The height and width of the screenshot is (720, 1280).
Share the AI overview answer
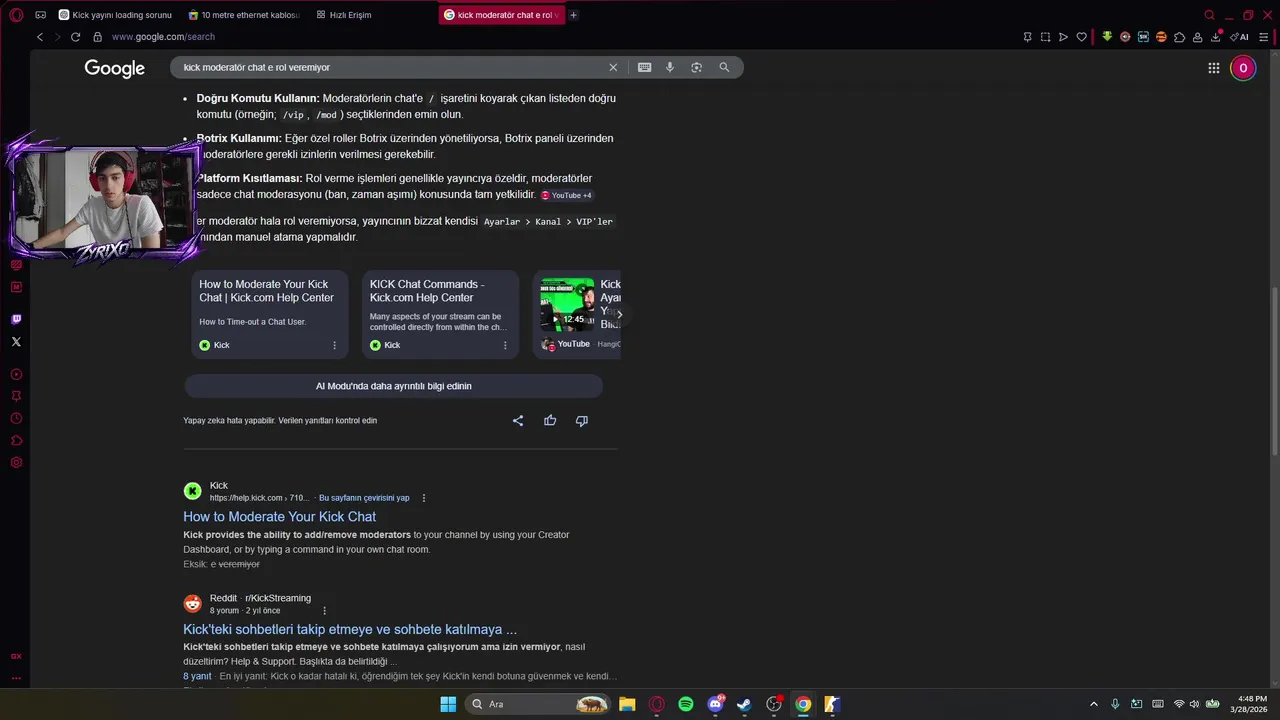coord(518,421)
